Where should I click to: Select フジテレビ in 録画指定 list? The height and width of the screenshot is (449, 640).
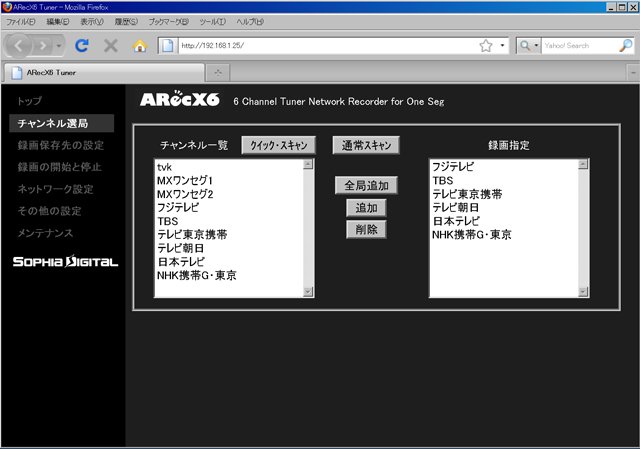(x=504, y=167)
